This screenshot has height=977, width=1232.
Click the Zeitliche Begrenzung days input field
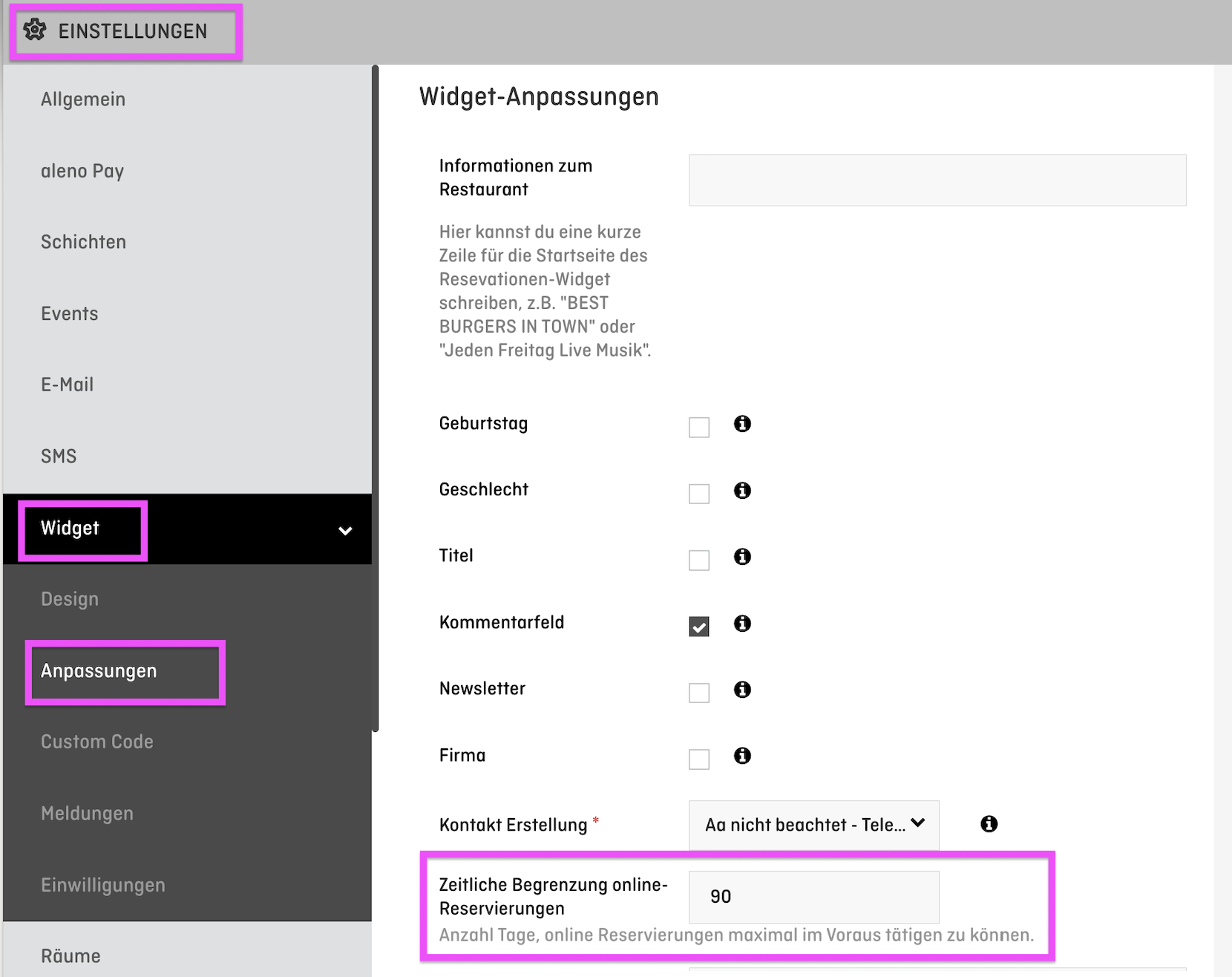(813, 896)
